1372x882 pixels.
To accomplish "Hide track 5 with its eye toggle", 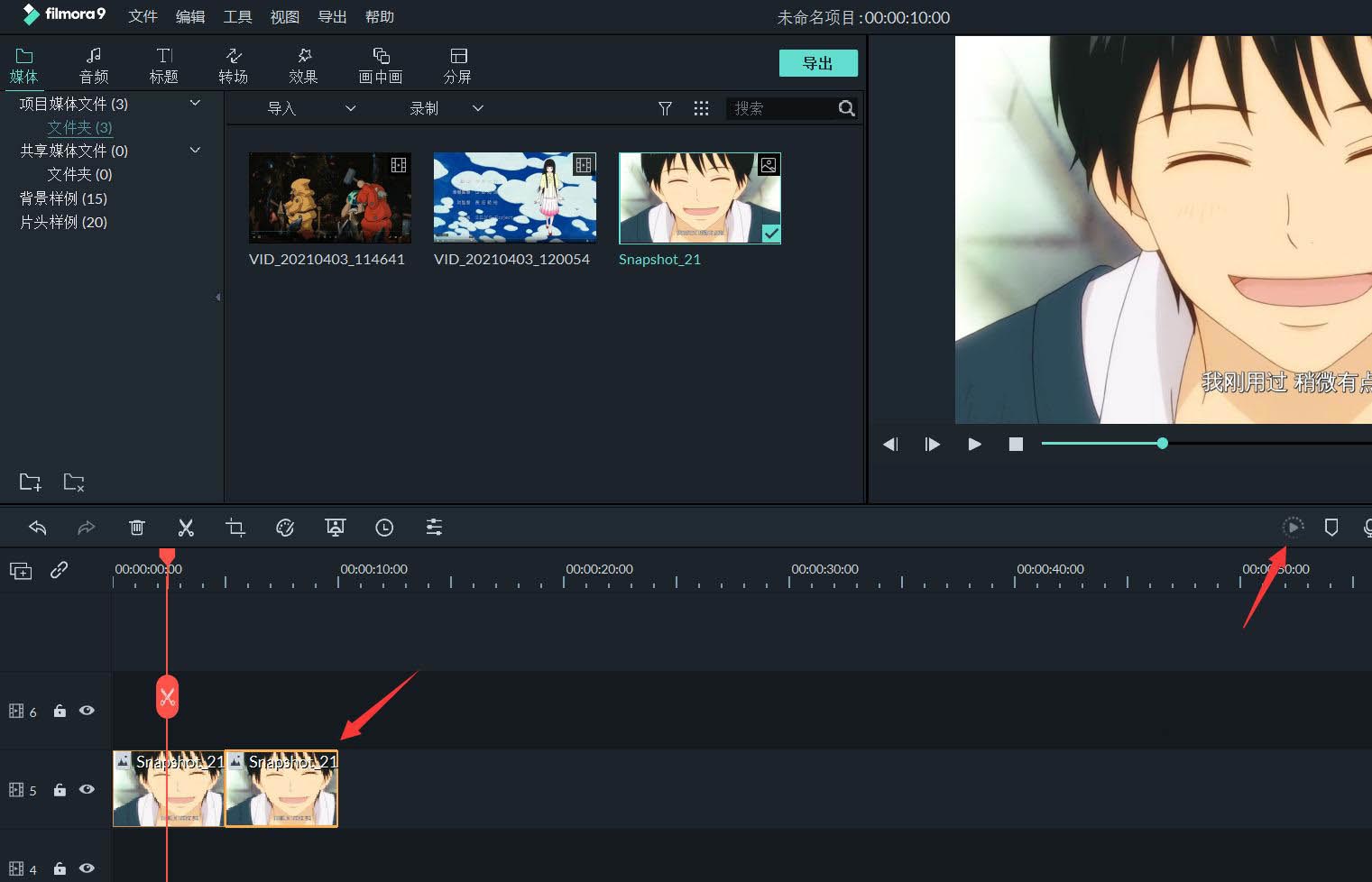I will tap(87, 789).
